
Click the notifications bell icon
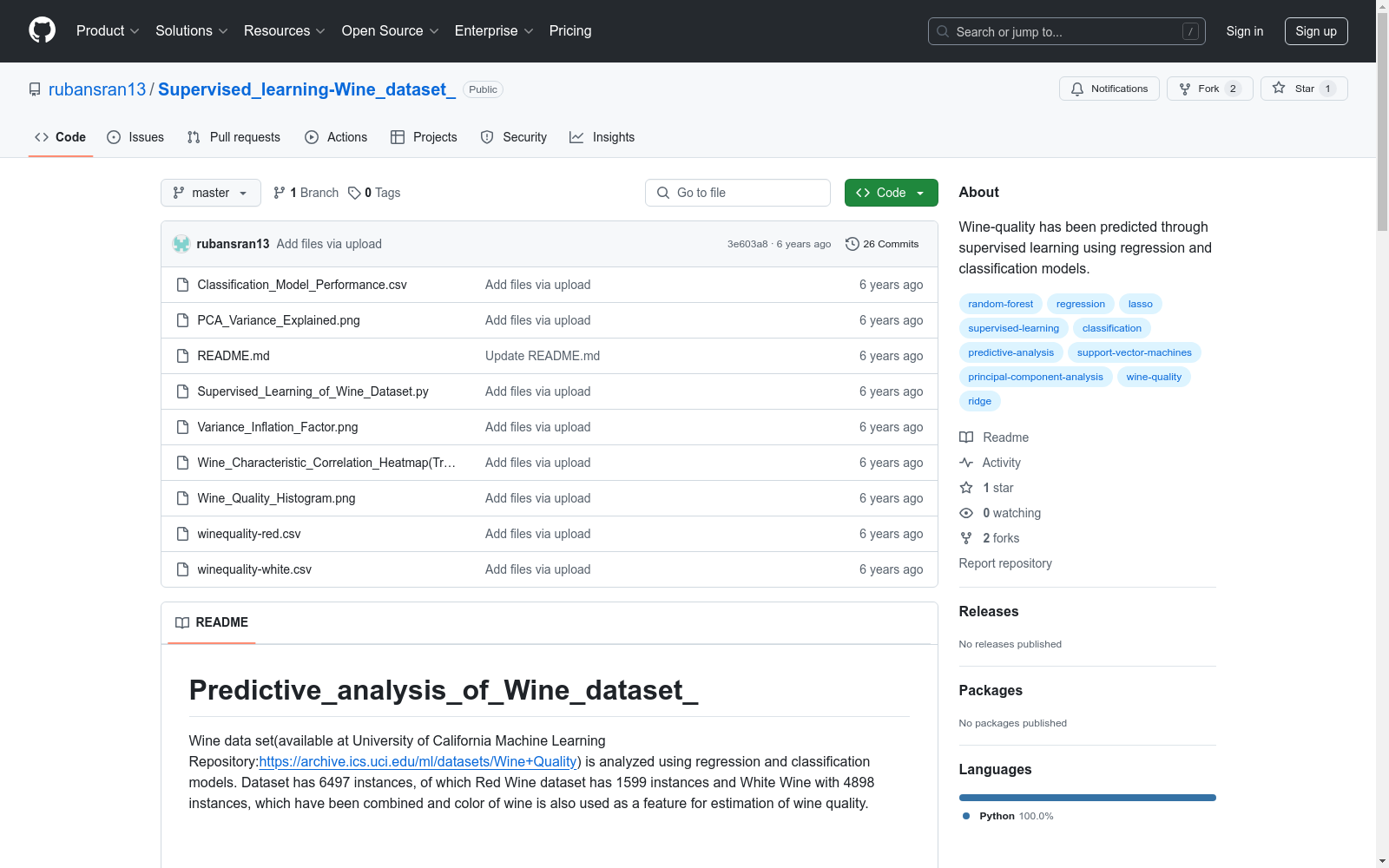(x=1077, y=89)
